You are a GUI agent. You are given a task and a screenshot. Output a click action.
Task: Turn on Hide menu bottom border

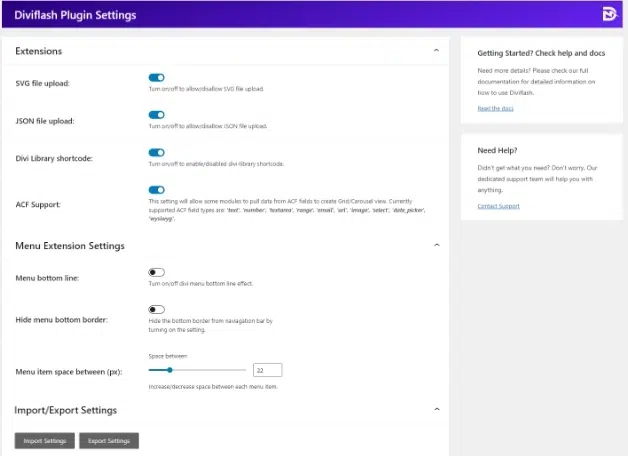(157, 309)
